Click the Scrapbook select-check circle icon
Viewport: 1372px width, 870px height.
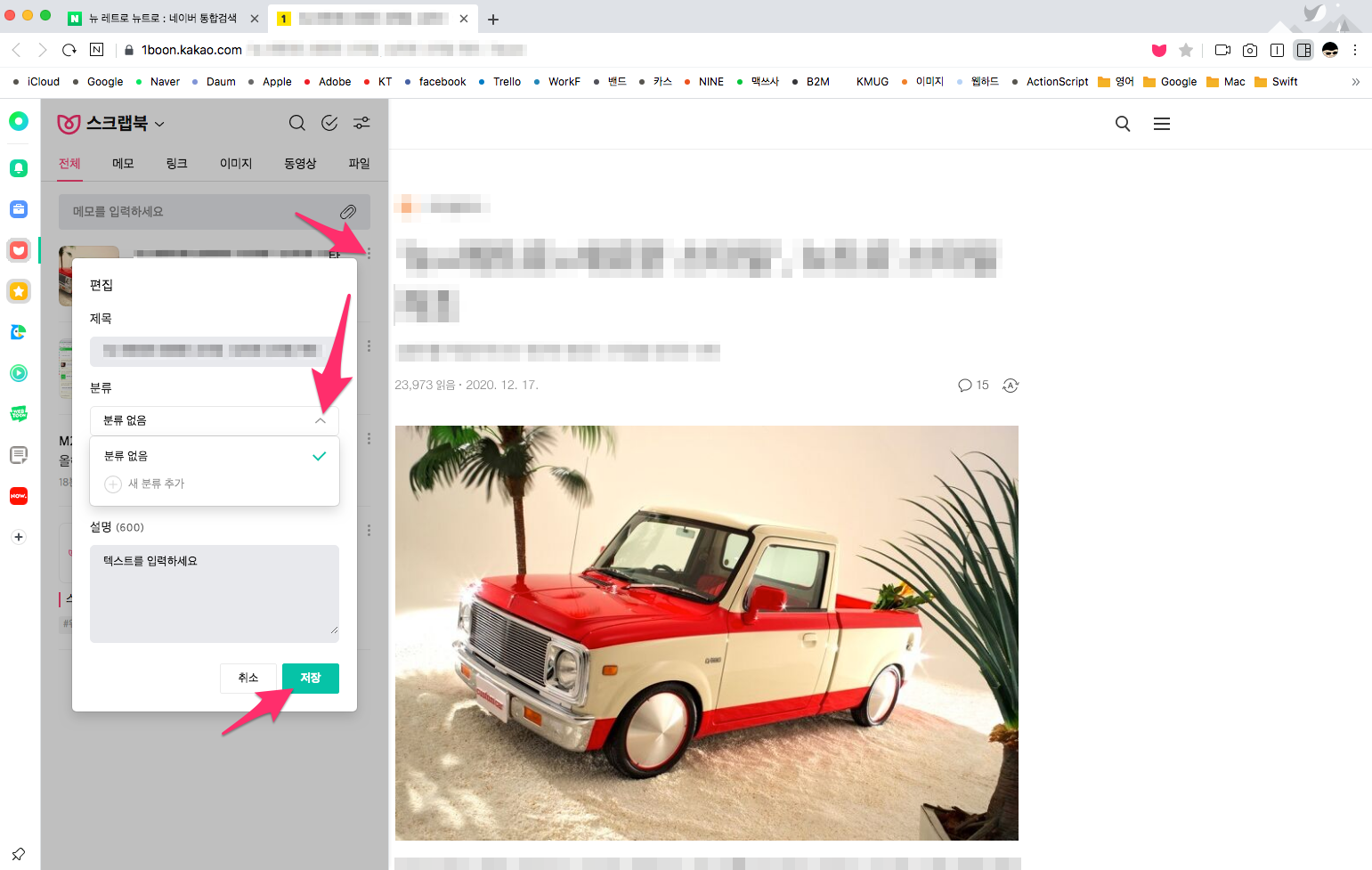coord(329,123)
